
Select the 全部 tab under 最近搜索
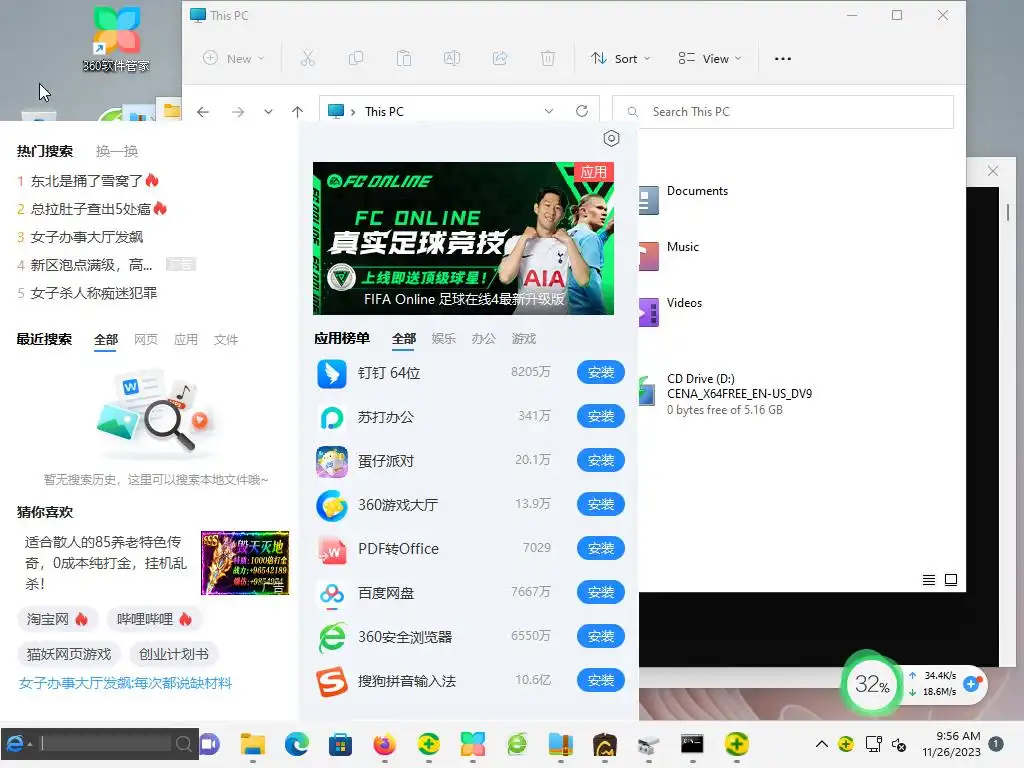106,340
